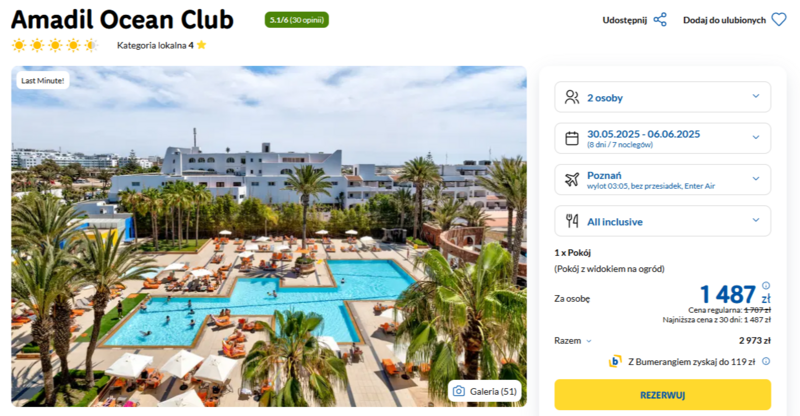
Task: Click the share icon next to Udostępnij
Action: 660,20
